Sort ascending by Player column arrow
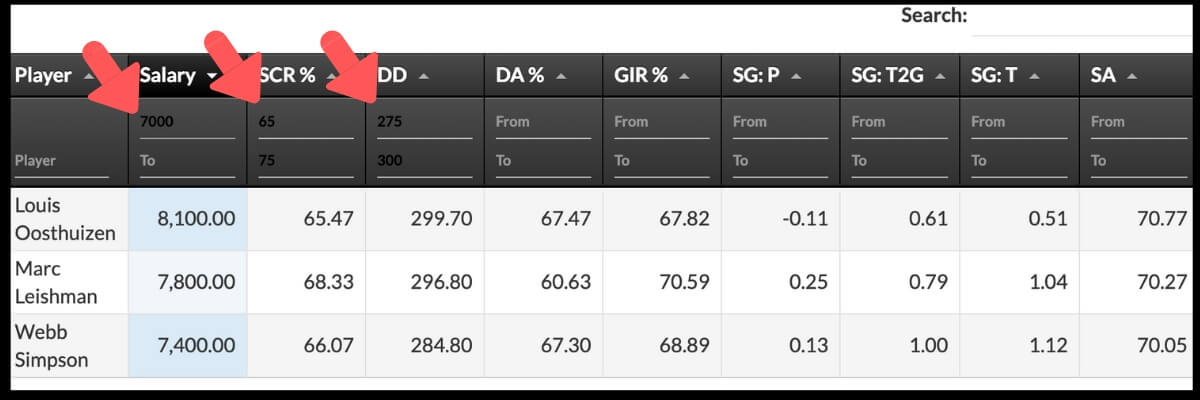This screenshot has height=400, width=1200. coord(90,76)
